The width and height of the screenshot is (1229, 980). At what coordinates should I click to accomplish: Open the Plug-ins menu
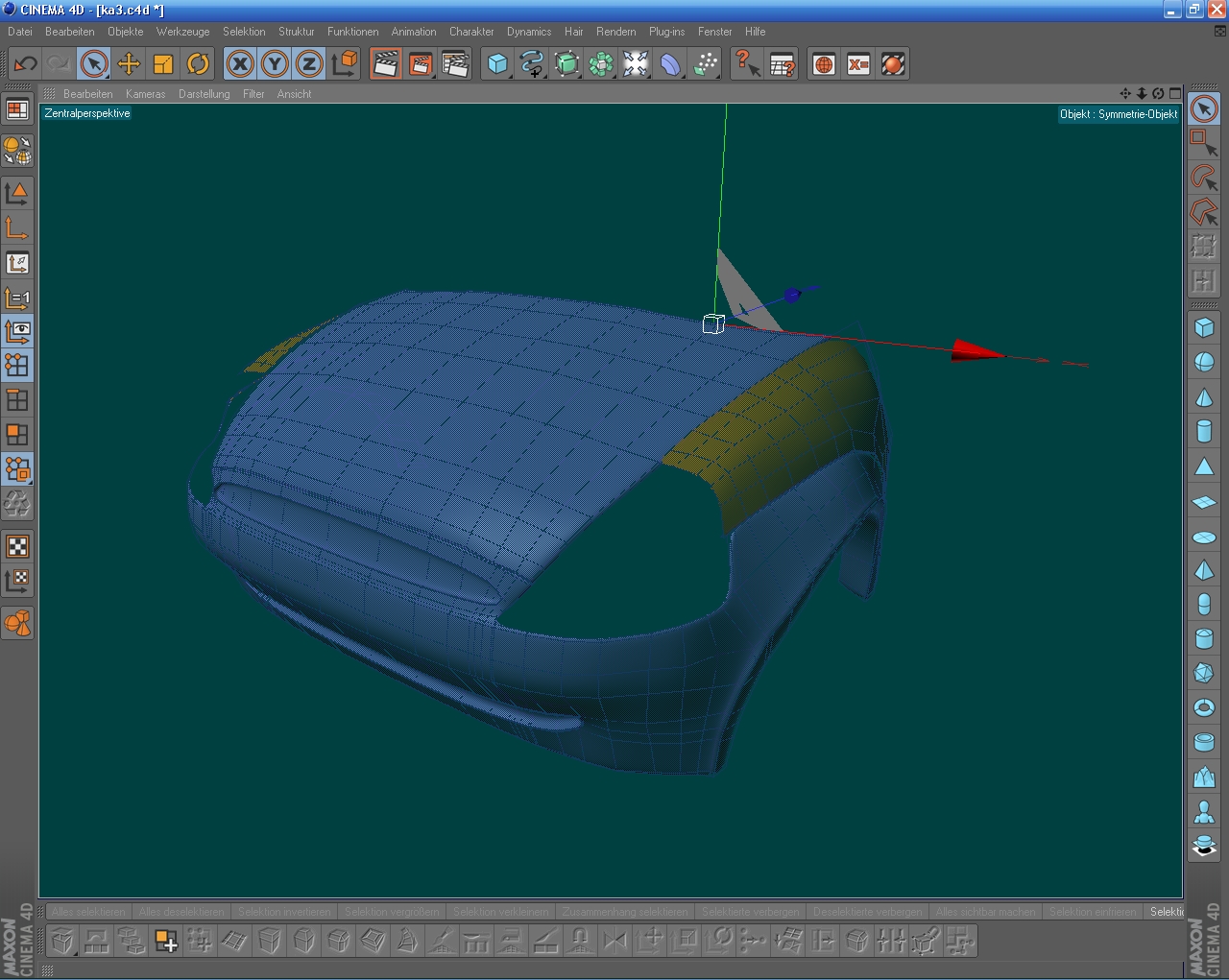pyautogui.click(x=666, y=32)
